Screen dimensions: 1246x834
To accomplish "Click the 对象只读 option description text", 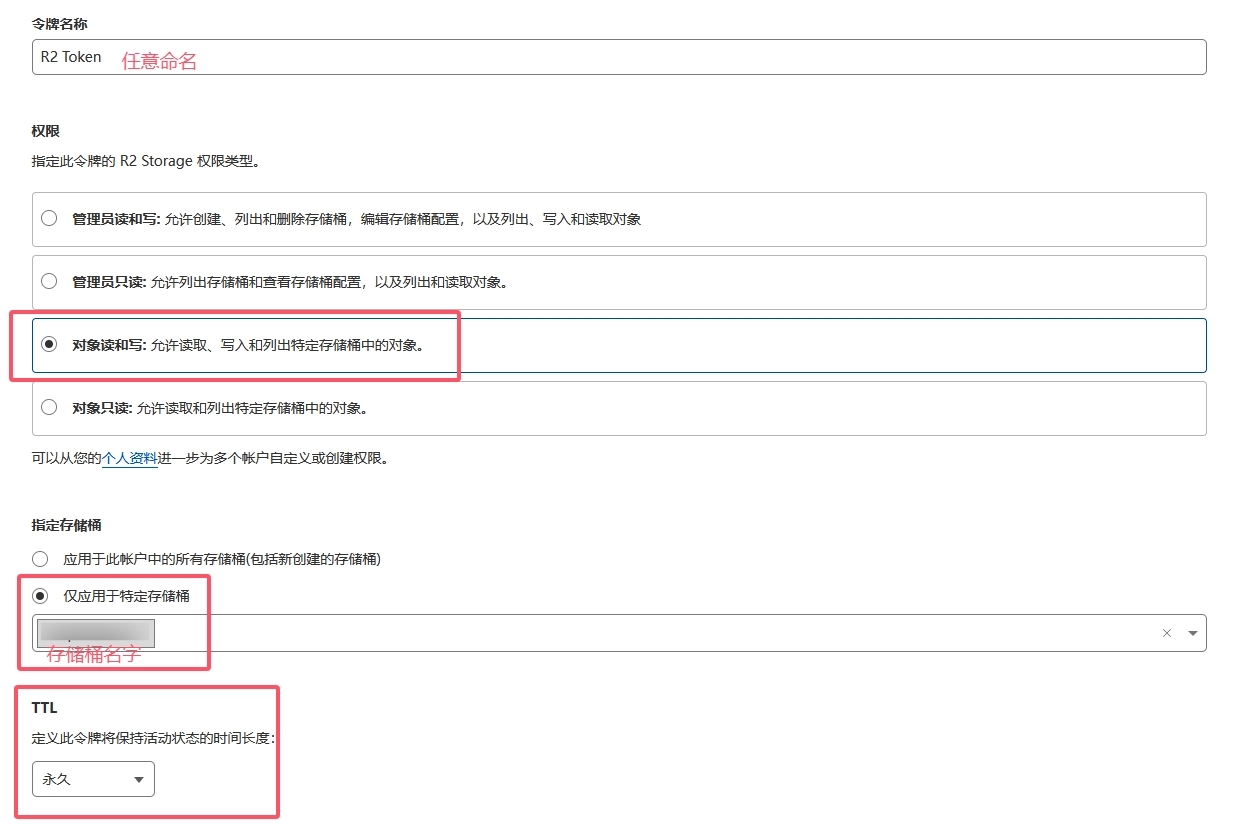I will pyautogui.click(x=252, y=408).
